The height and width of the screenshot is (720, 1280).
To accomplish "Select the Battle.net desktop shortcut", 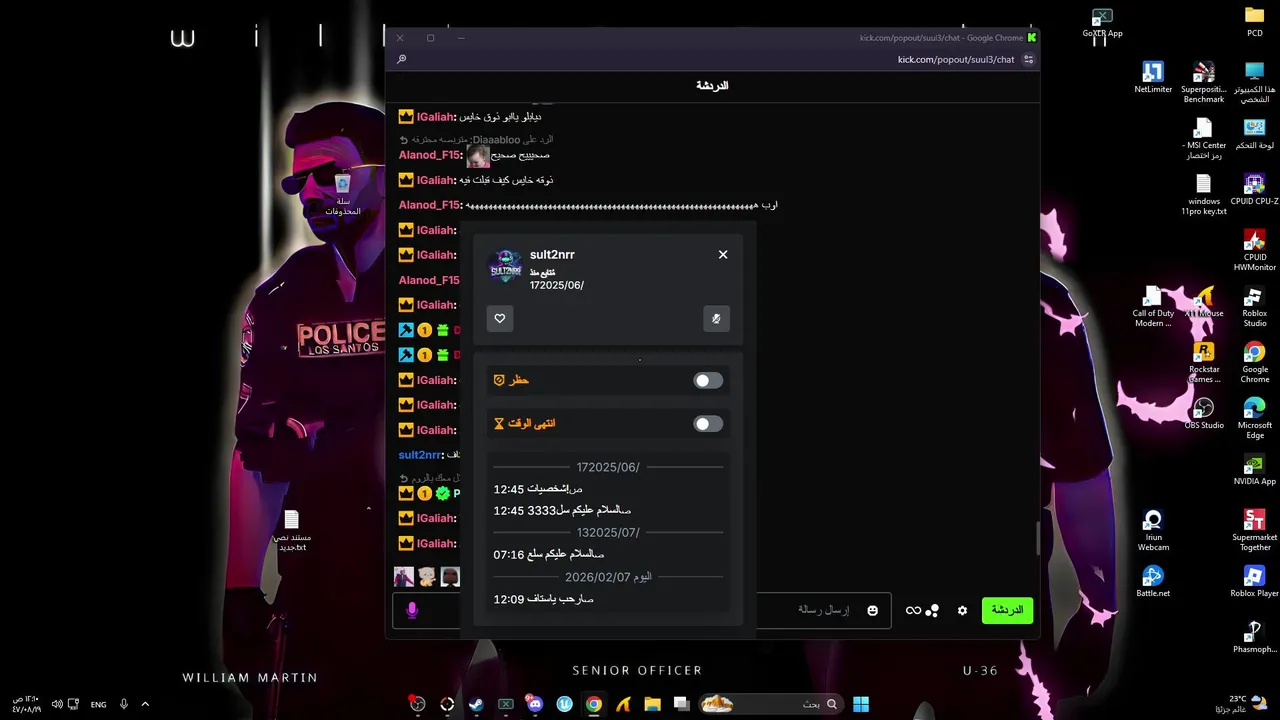I will click(1153, 581).
